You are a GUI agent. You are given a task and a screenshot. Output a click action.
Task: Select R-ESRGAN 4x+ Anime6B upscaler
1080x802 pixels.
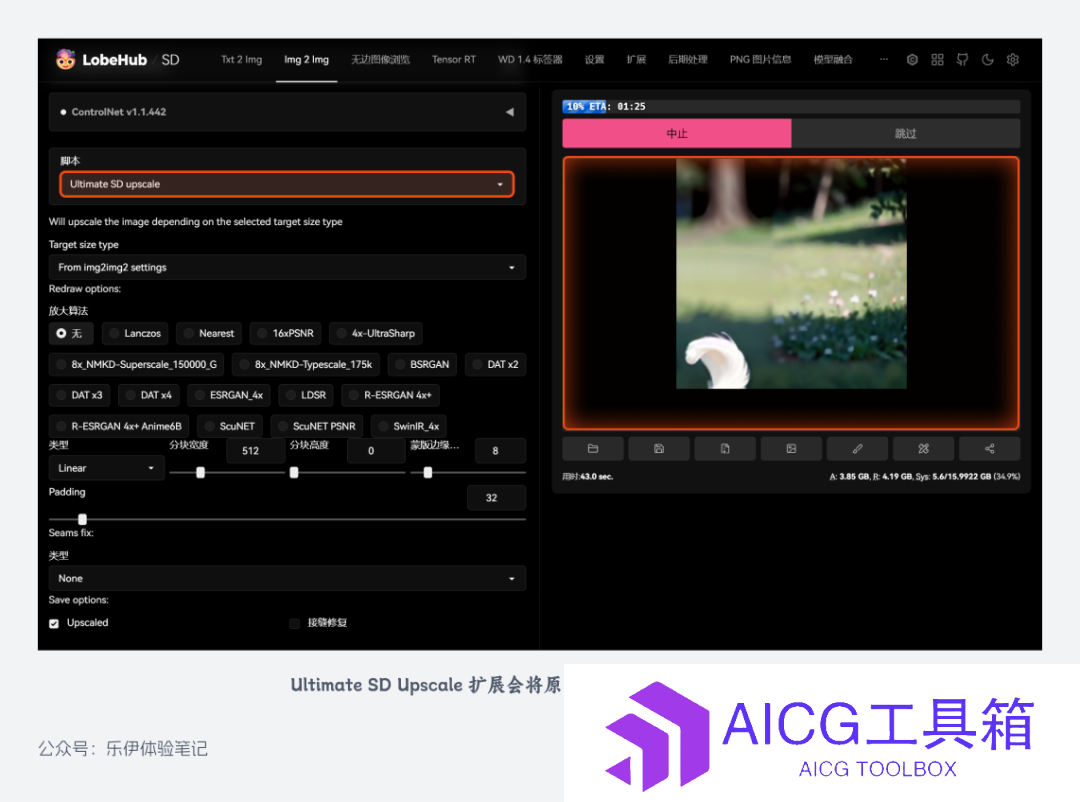(119, 426)
